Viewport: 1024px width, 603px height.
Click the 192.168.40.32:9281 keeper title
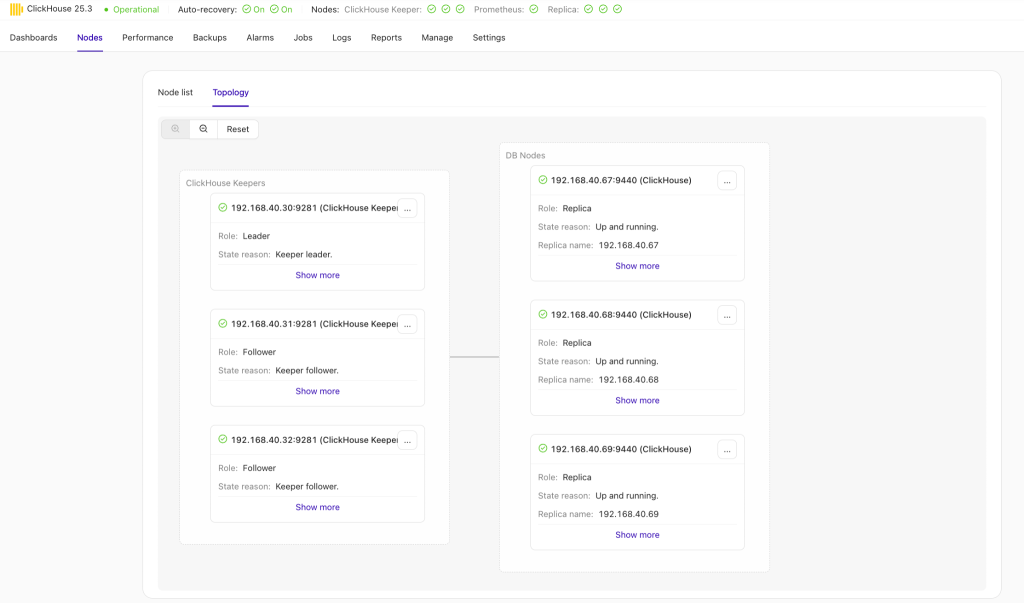[314, 440]
